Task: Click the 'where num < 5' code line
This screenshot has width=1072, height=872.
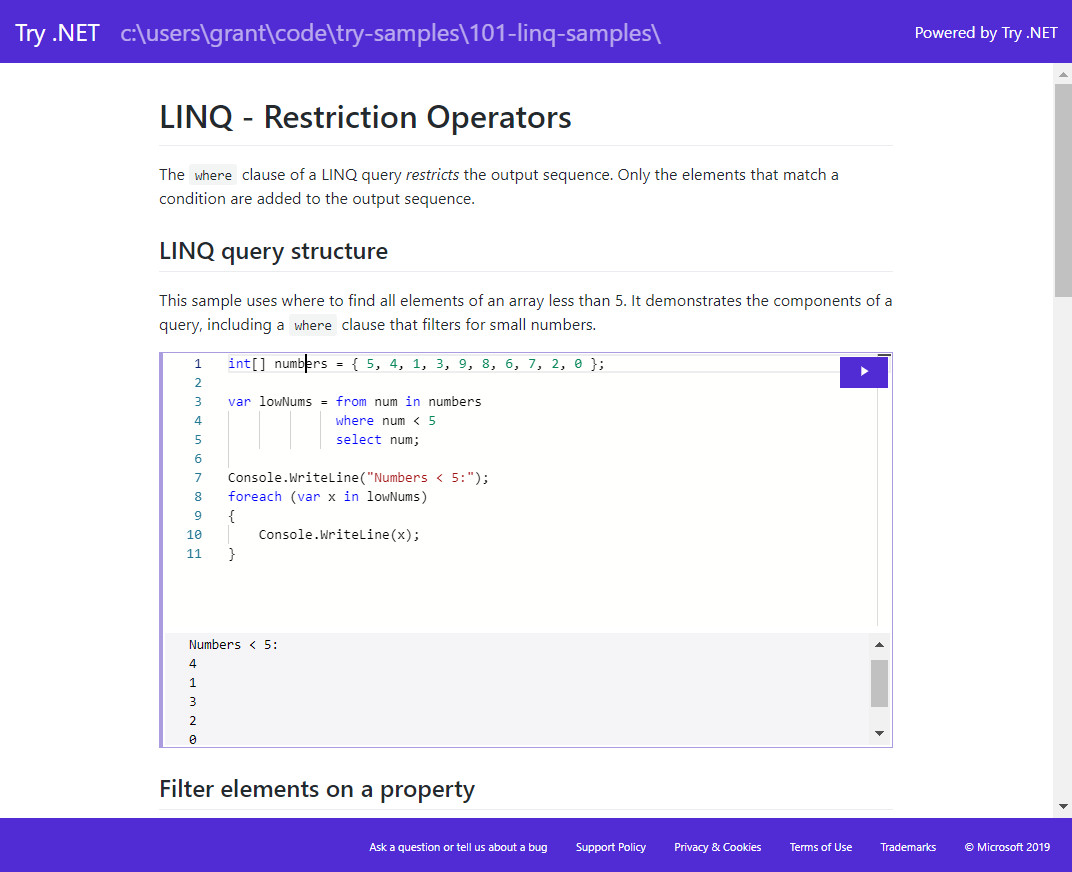Action: [x=386, y=421]
